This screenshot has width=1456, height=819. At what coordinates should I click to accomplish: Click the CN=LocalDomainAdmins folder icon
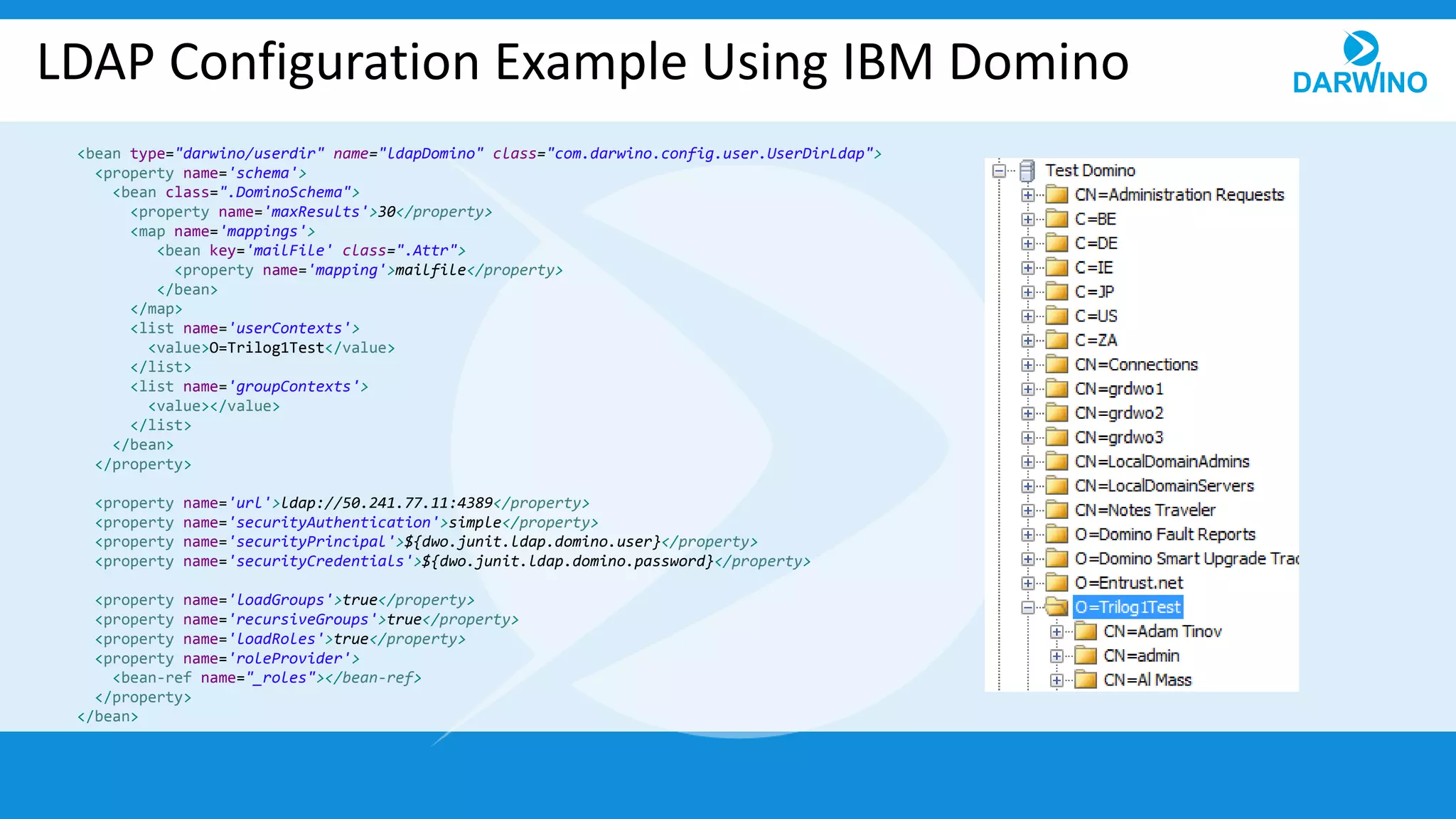point(1056,461)
